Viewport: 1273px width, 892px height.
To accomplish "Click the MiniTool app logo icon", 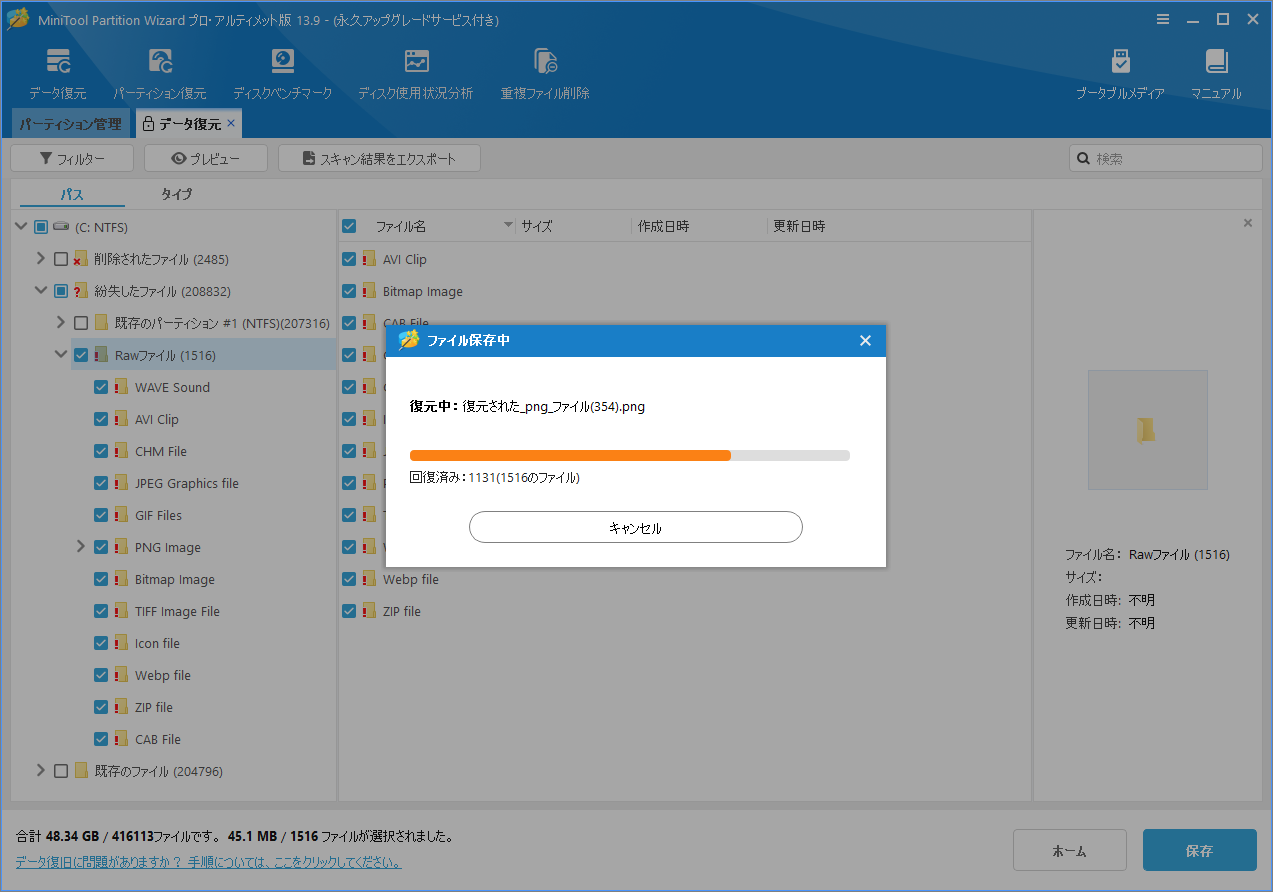I will 18,19.
